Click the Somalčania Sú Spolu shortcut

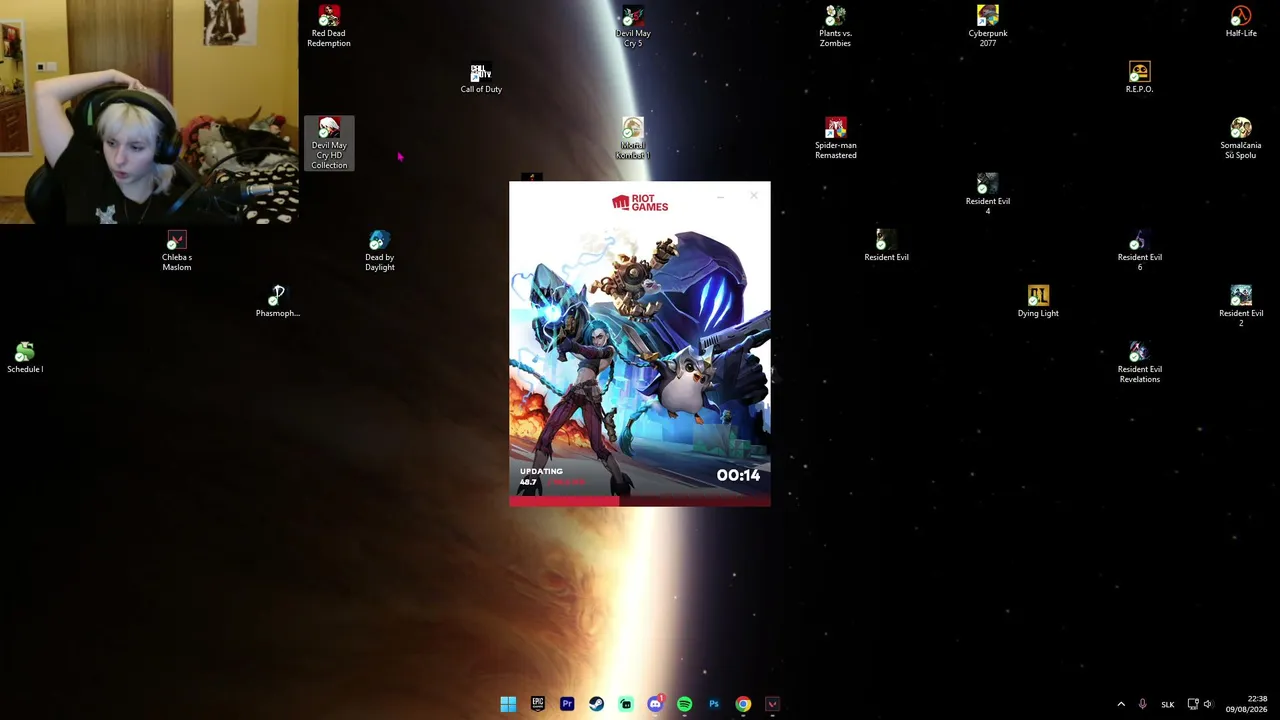point(1241,138)
